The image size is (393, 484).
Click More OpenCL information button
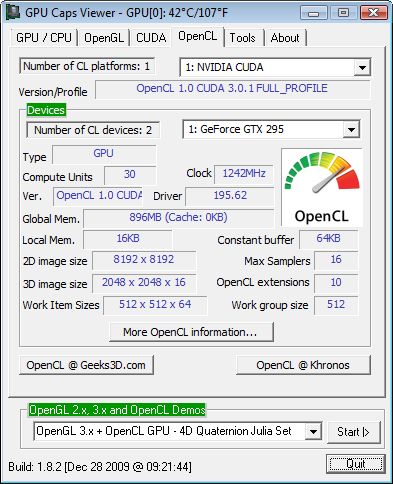point(191,332)
